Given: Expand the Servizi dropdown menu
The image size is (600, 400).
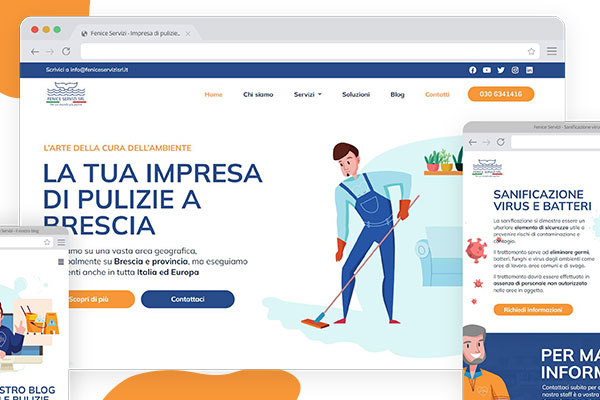Looking at the screenshot, I should (x=308, y=94).
